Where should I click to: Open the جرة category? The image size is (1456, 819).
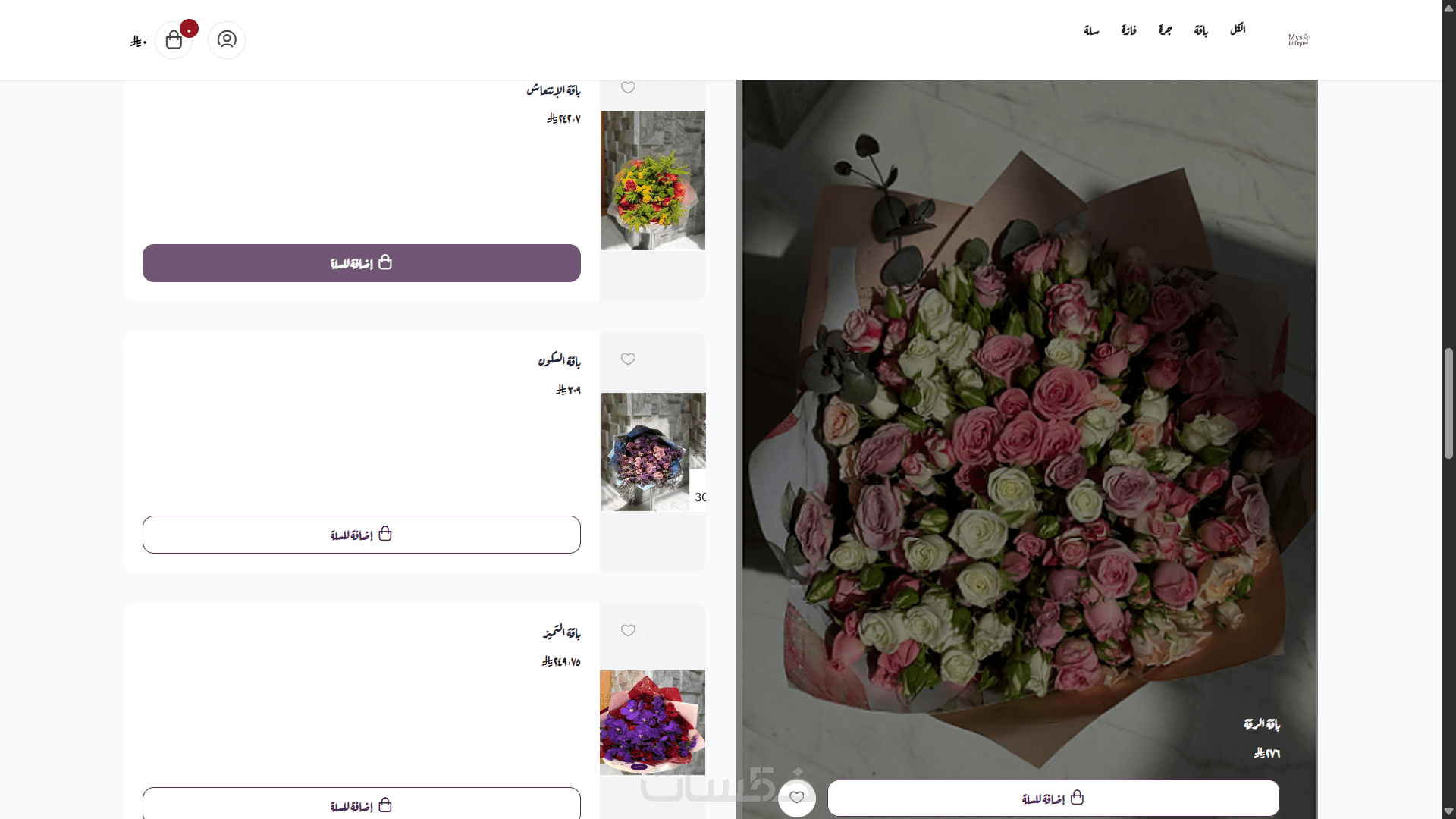pyautogui.click(x=1165, y=30)
